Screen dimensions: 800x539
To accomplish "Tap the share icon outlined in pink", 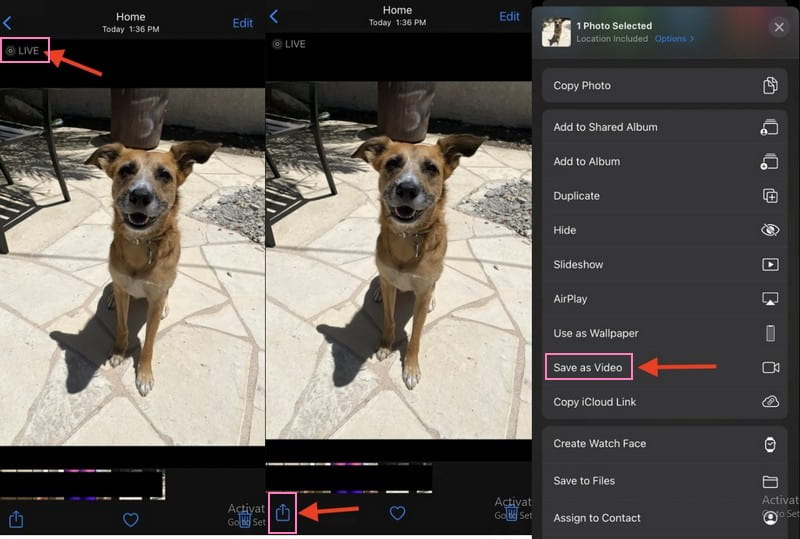I will coord(283,512).
